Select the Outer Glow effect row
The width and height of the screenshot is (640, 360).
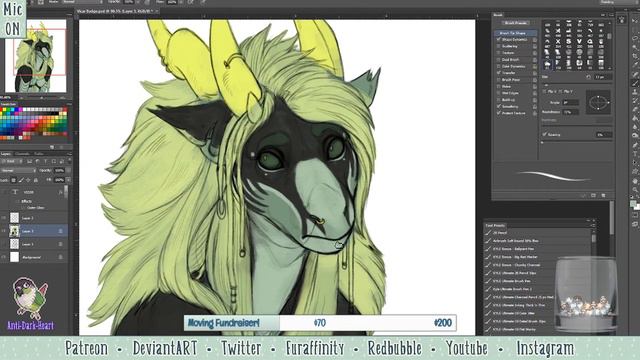pos(36,208)
